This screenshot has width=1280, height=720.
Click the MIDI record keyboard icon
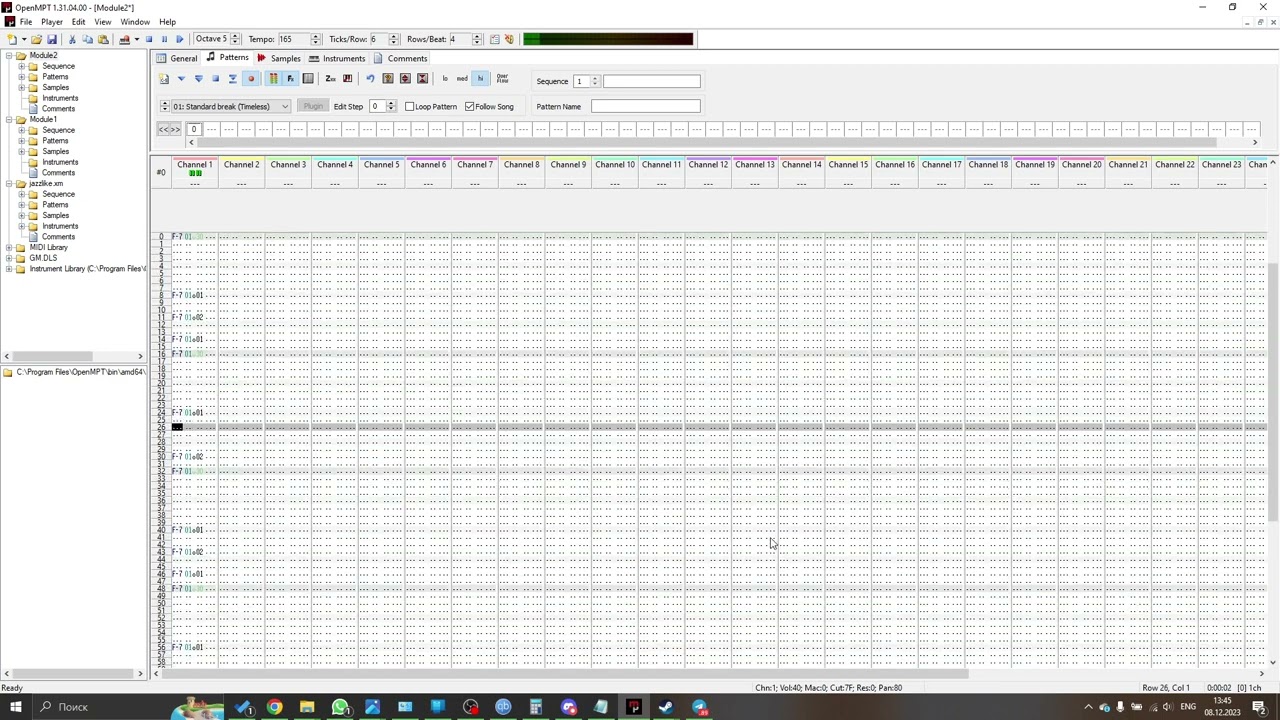click(x=124, y=39)
